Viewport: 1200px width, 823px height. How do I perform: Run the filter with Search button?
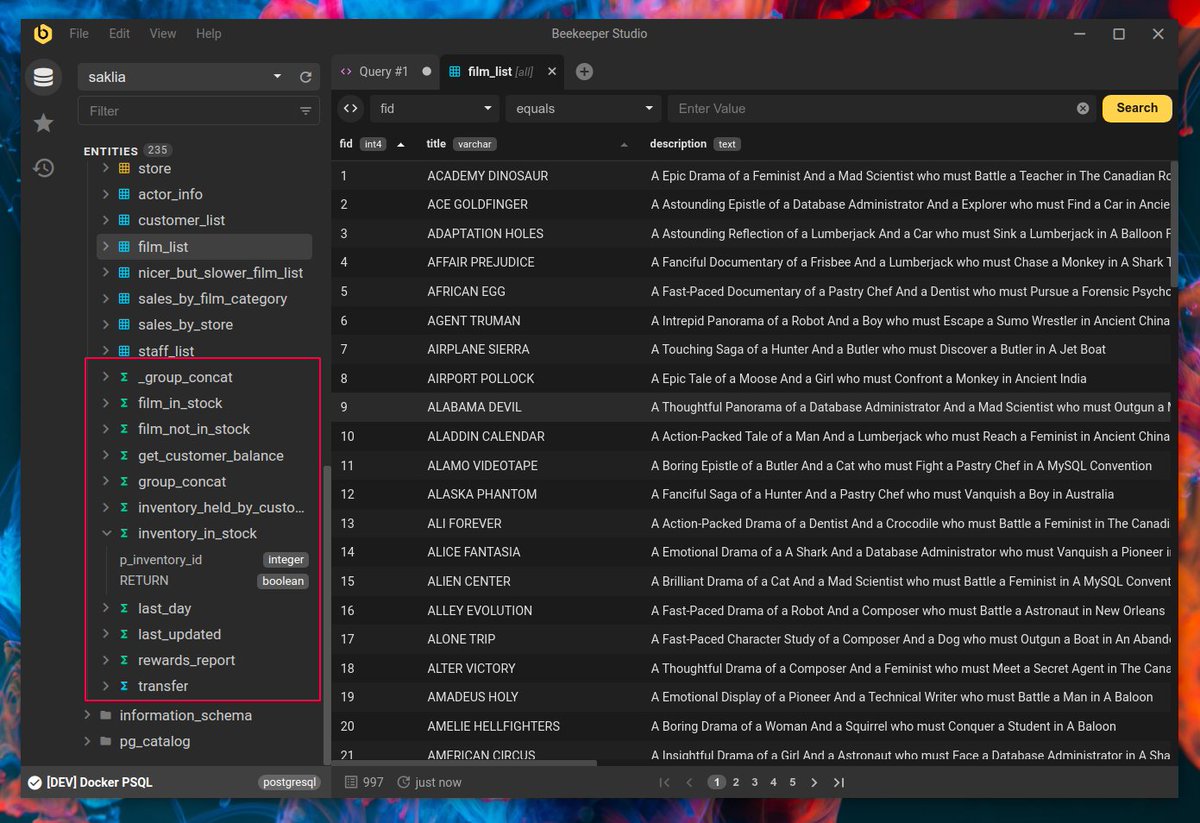tap(1137, 108)
